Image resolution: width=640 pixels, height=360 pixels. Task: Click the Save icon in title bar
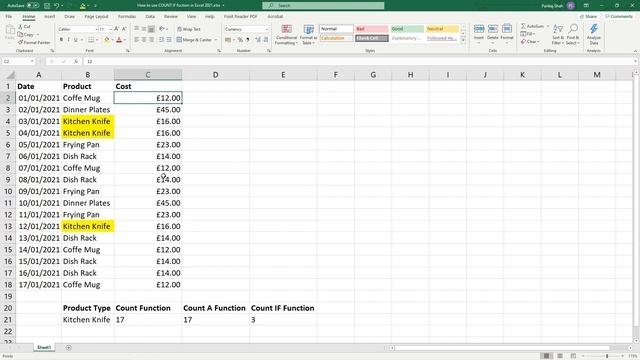click(47, 6)
